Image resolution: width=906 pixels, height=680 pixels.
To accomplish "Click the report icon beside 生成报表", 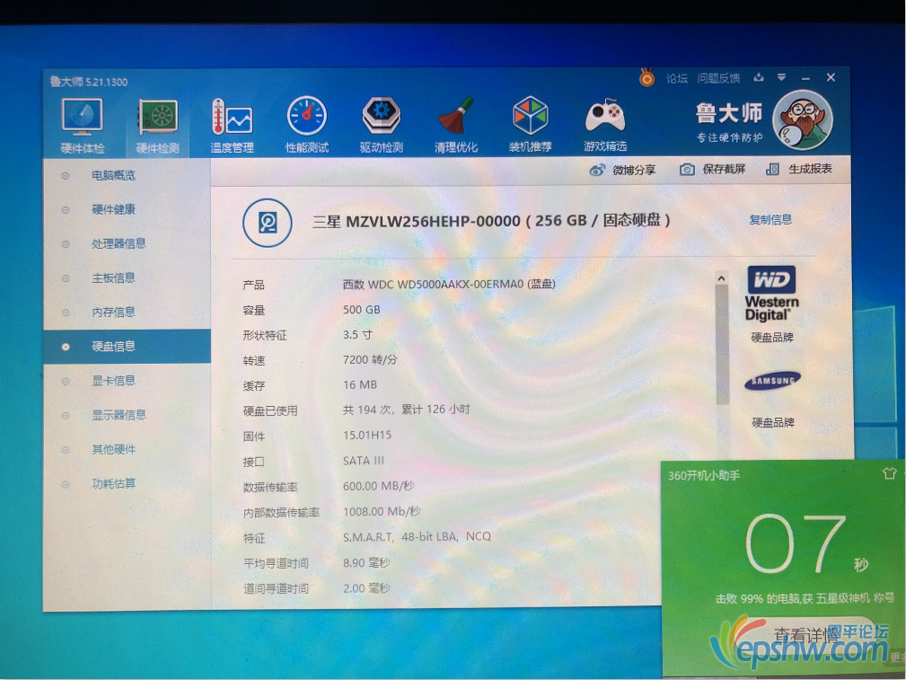I will pyautogui.click(x=773, y=169).
